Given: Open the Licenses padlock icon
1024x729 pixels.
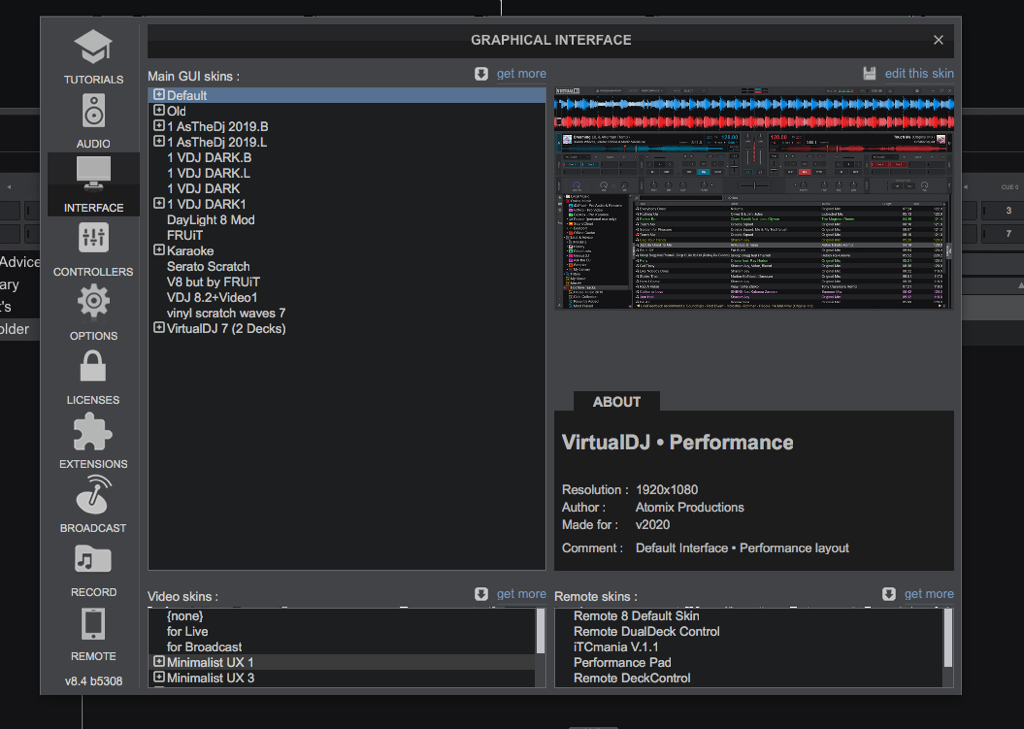Looking at the screenshot, I should point(93,366).
